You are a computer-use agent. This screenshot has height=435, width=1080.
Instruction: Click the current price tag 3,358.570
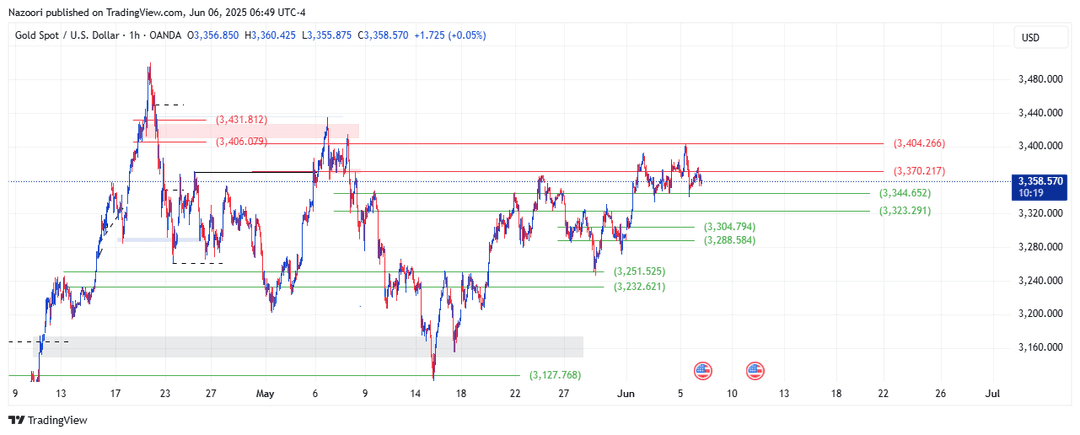pyautogui.click(x=1040, y=181)
